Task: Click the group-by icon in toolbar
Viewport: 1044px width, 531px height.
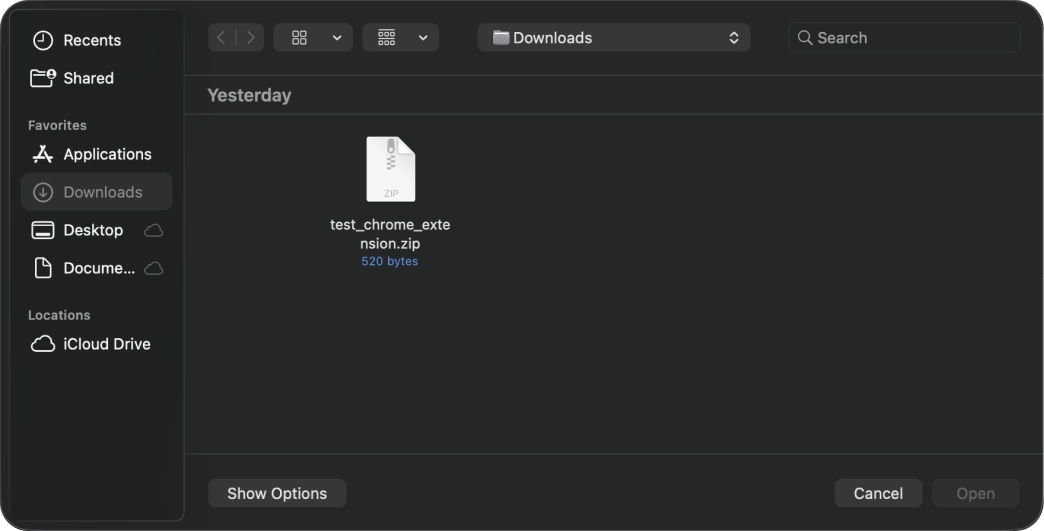Action: pyautogui.click(x=387, y=38)
